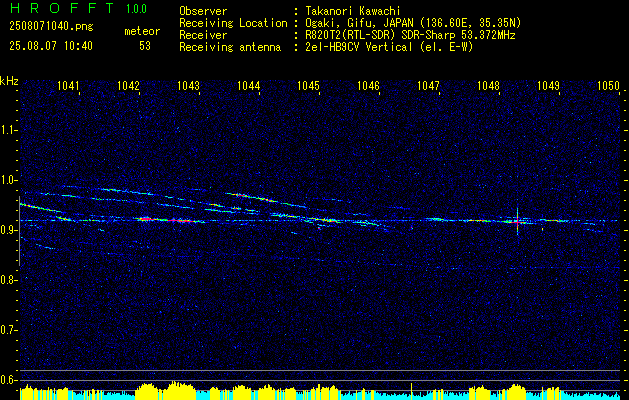Click time axis label 1050
The width and height of the screenshot is (629, 400).
point(609,85)
